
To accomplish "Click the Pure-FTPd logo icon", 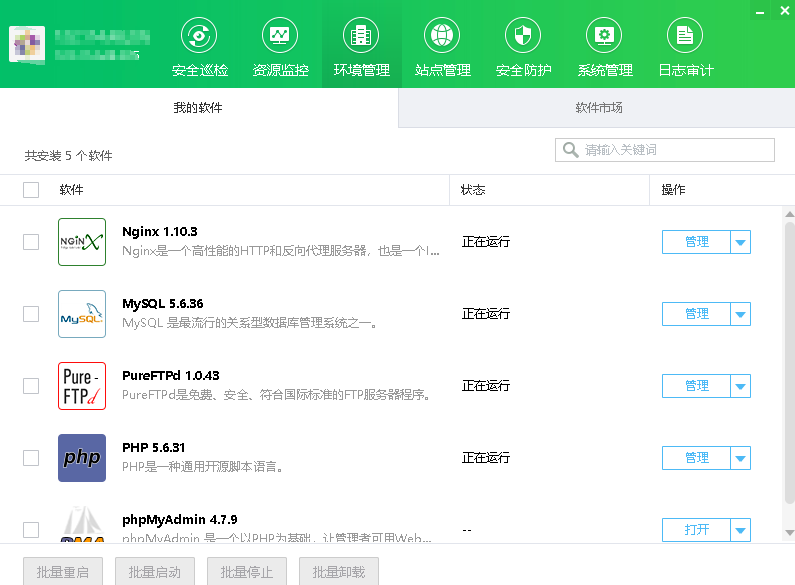I will pyautogui.click(x=82, y=386).
